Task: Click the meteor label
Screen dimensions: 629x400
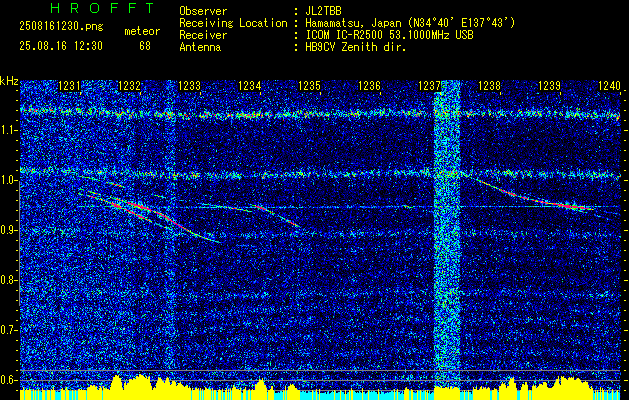Action: click(x=142, y=31)
